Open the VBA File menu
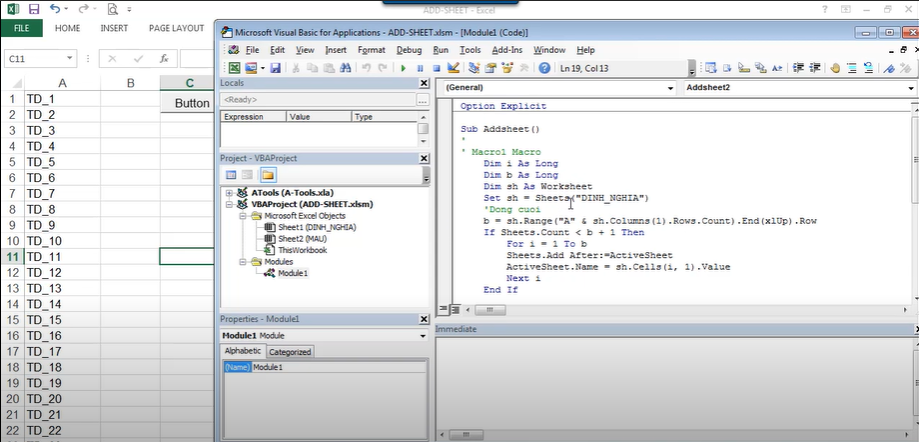 252,50
